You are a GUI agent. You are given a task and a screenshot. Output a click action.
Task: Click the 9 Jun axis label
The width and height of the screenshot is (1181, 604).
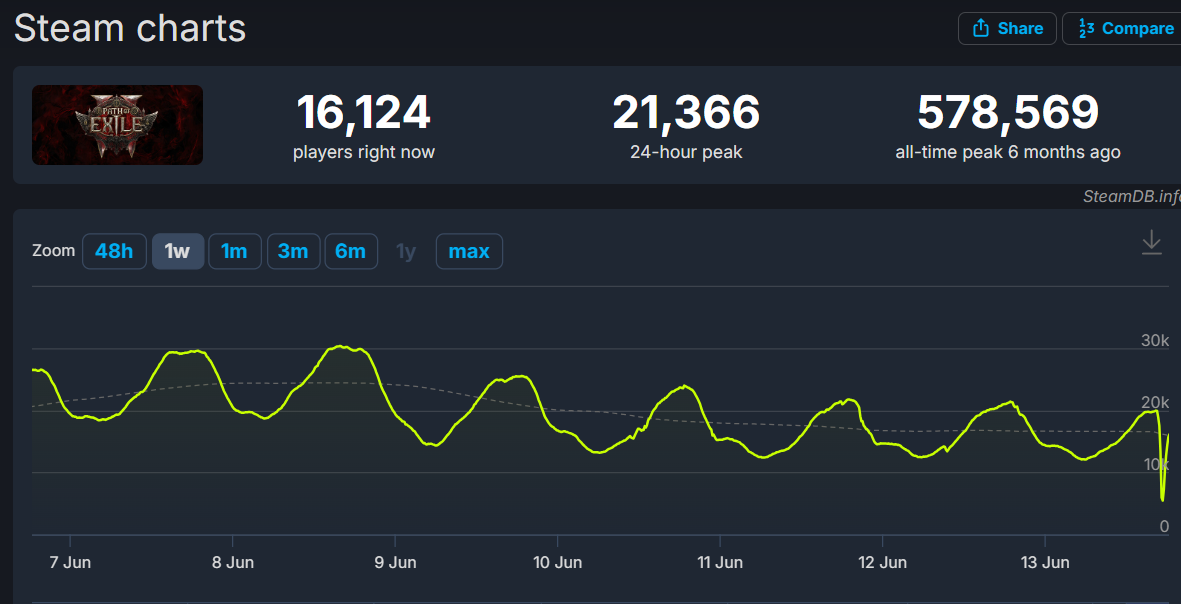pos(395,563)
